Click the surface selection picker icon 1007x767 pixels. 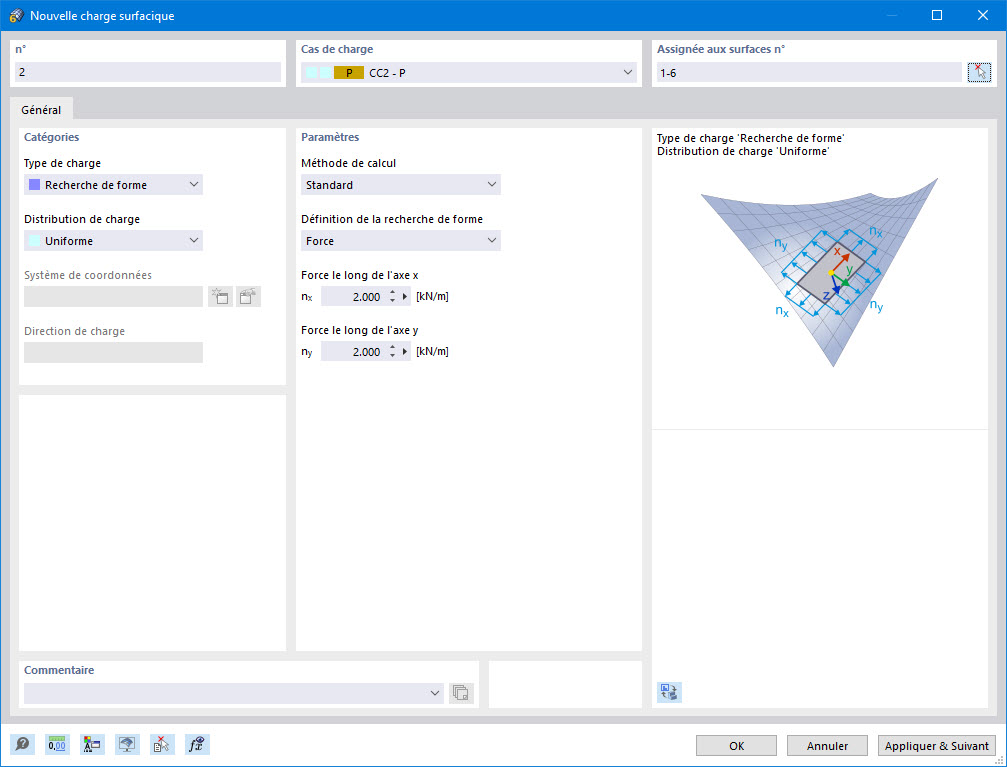pyautogui.click(x=979, y=72)
